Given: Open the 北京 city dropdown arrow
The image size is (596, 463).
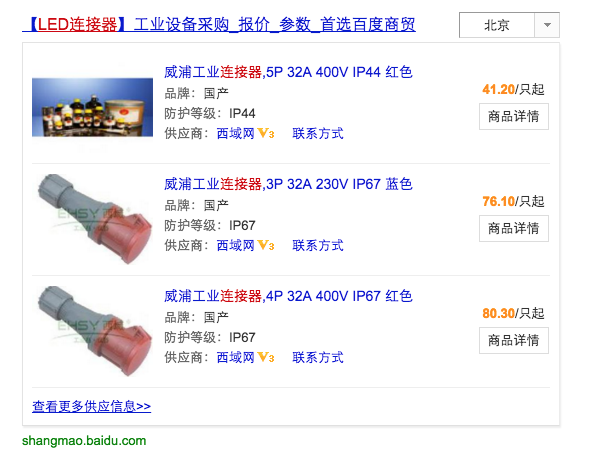Looking at the screenshot, I should tap(547, 25).
